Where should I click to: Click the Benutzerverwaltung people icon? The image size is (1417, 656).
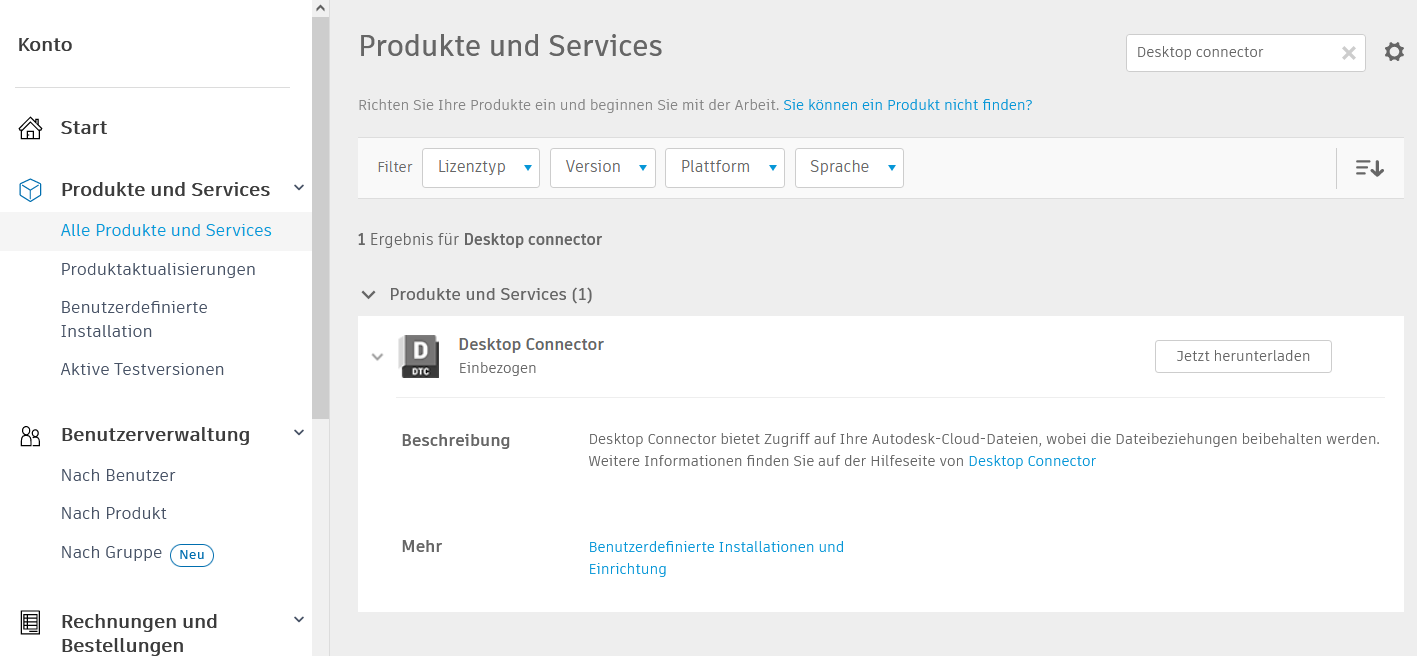click(x=31, y=436)
